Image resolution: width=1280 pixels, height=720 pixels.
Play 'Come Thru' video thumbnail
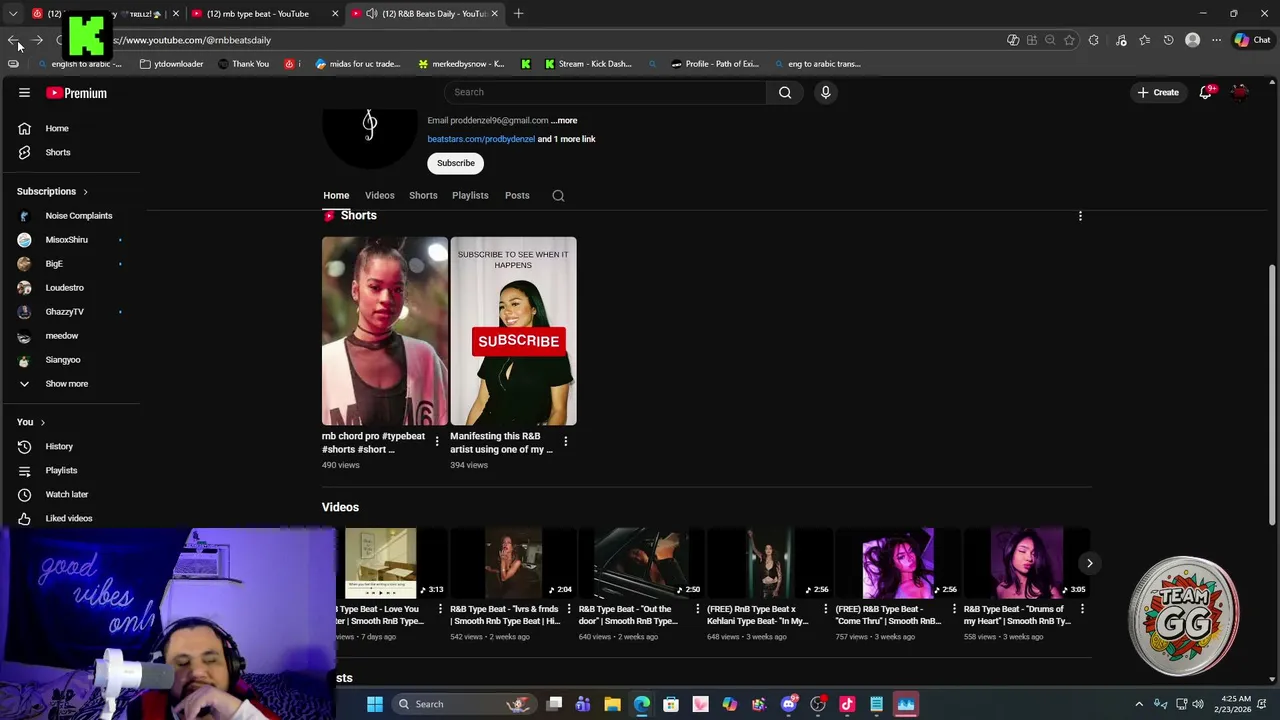pyautogui.click(x=898, y=563)
